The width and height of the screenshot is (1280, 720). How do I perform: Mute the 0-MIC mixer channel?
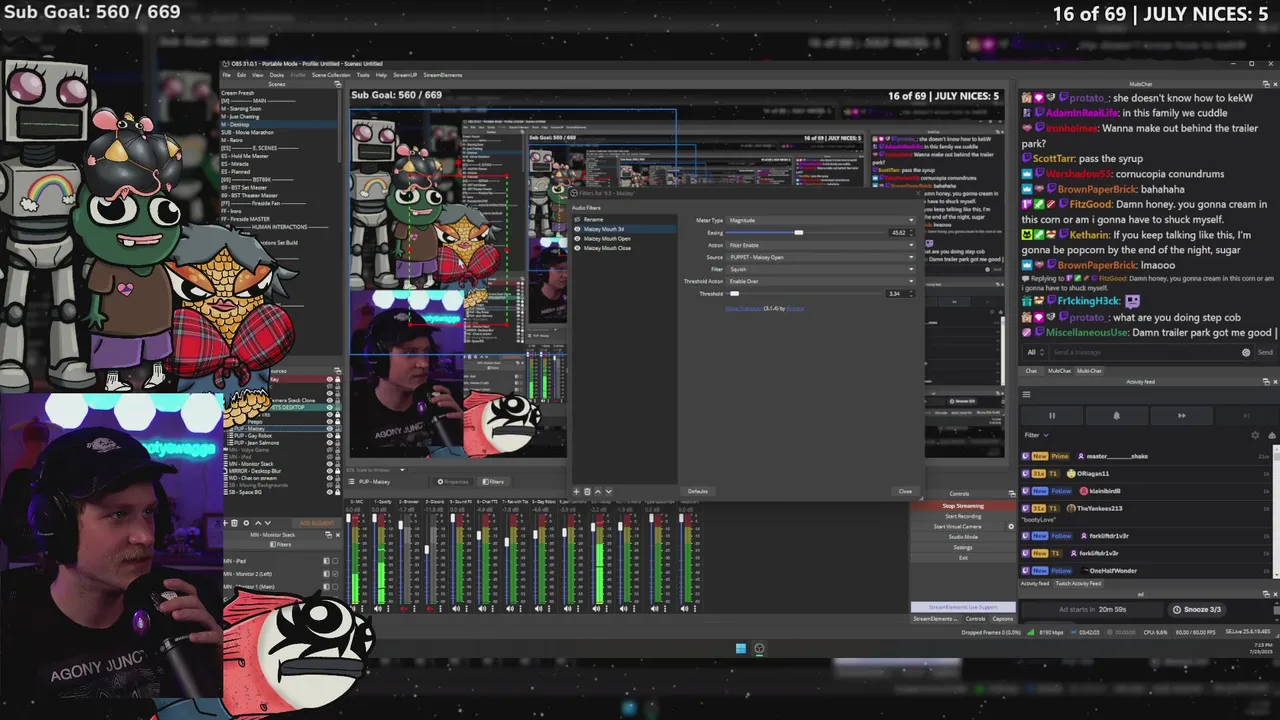[353, 608]
